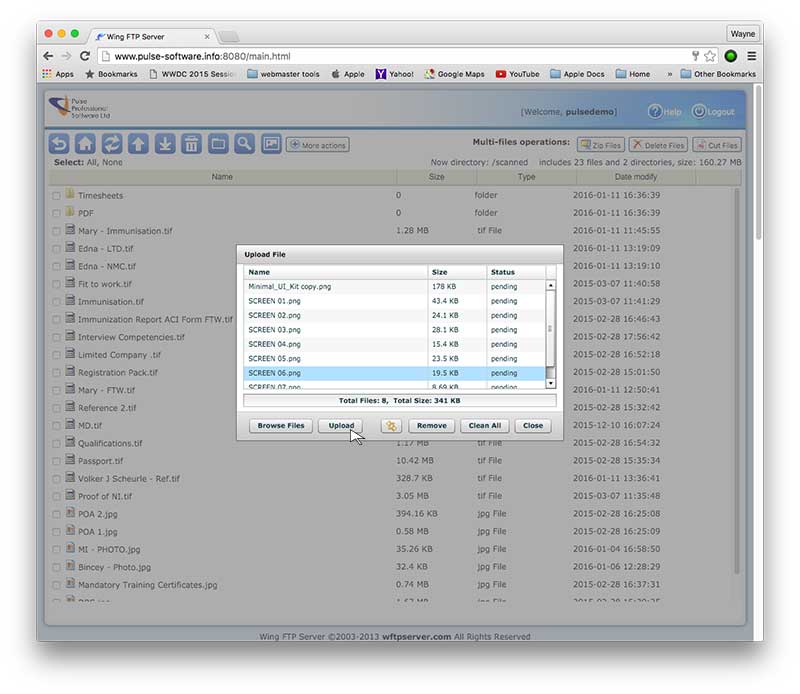Click the Refresh file list icon
This screenshot has height=694, width=800.
click(112, 144)
